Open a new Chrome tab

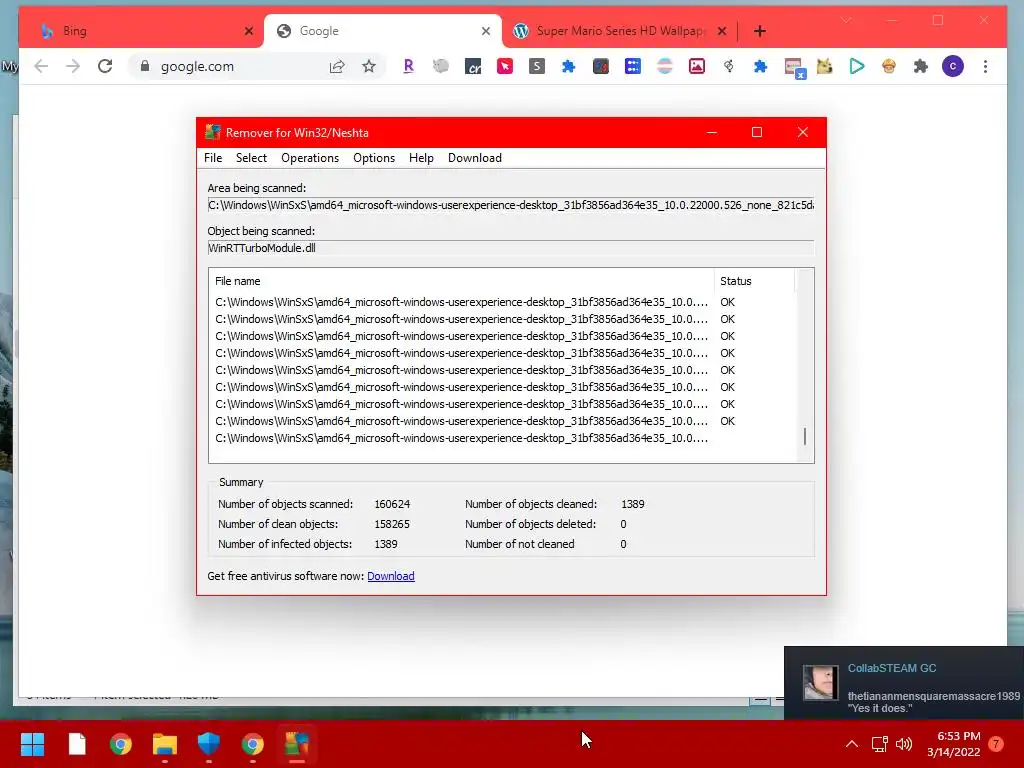(x=760, y=31)
